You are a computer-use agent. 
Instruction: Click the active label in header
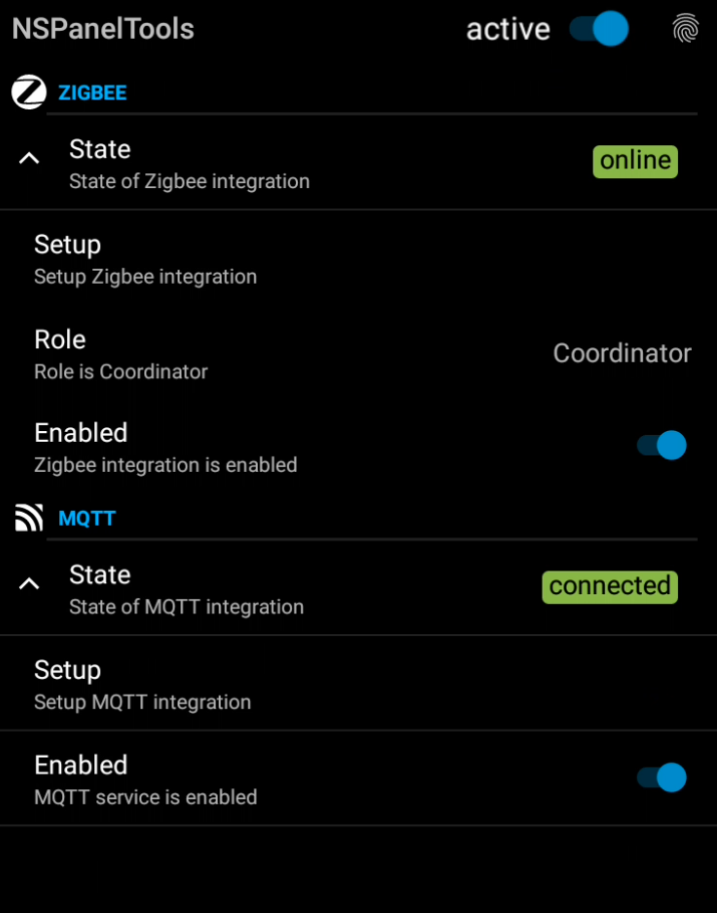click(508, 30)
